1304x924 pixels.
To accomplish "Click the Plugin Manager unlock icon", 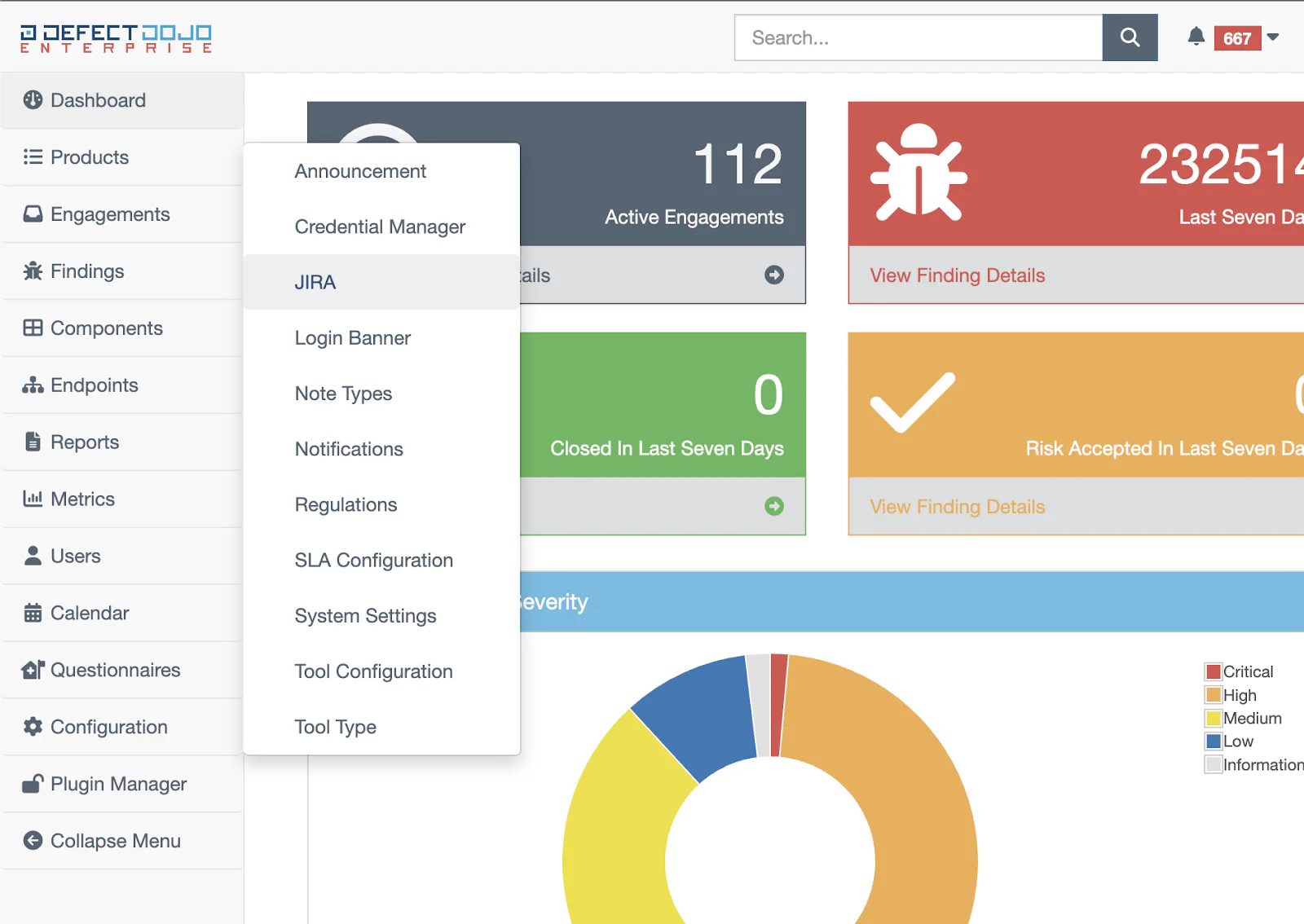I will [x=33, y=784].
